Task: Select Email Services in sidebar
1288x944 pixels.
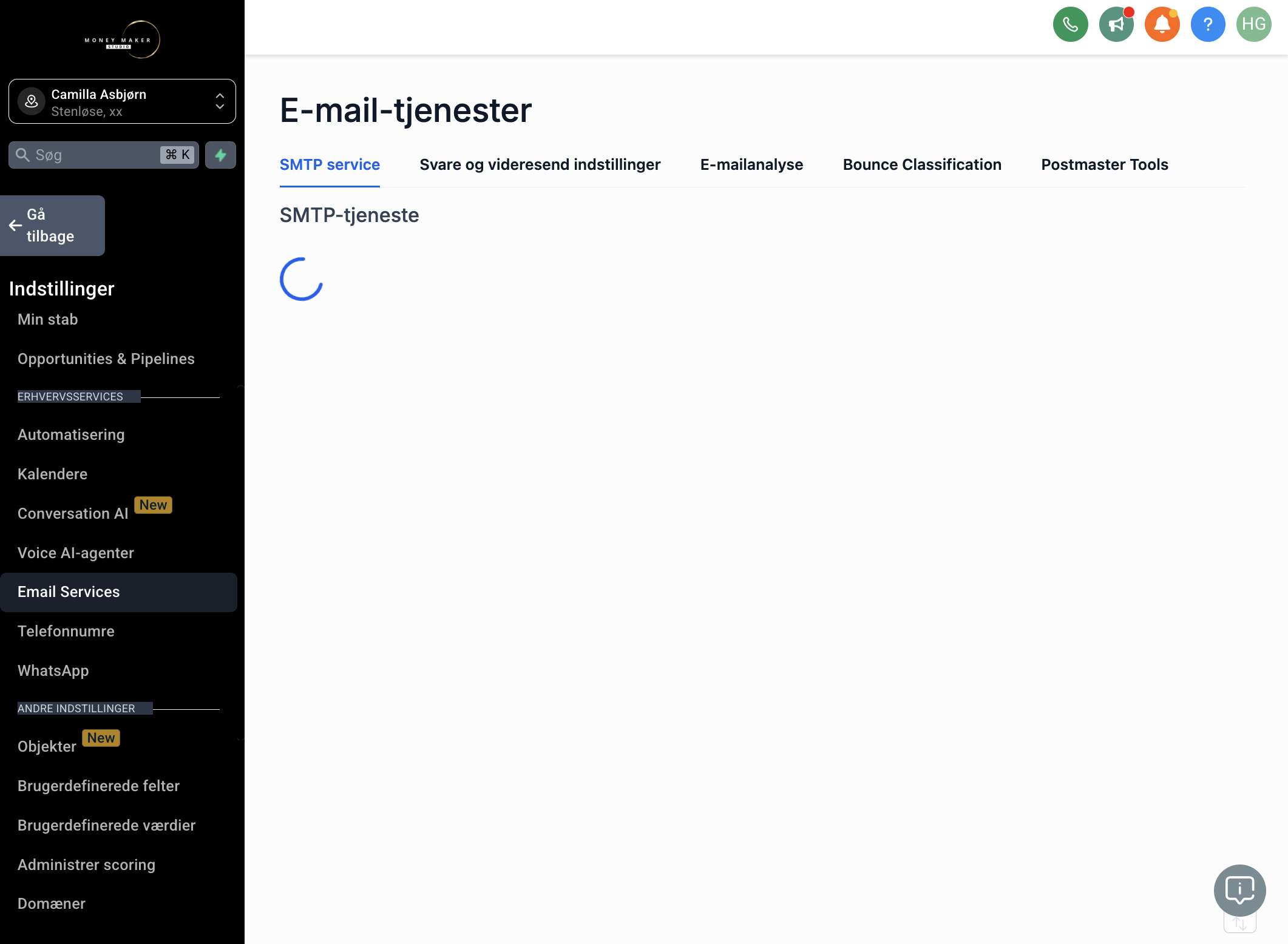Action: [x=118, y=592]
